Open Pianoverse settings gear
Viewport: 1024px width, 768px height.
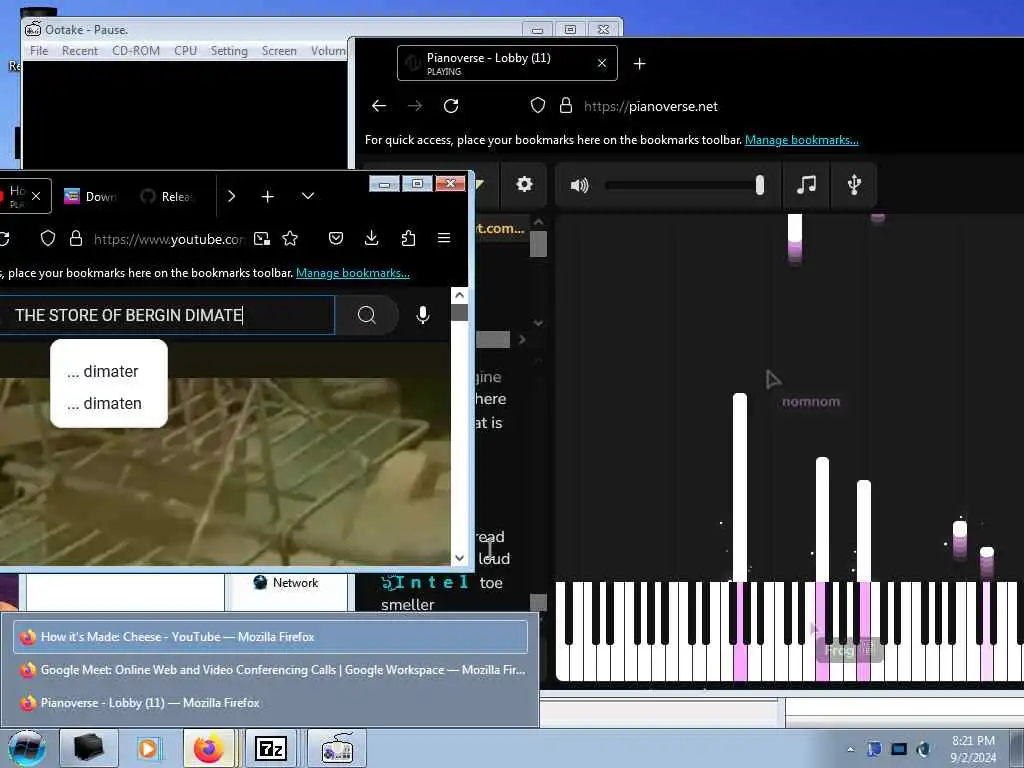(524, 185)
